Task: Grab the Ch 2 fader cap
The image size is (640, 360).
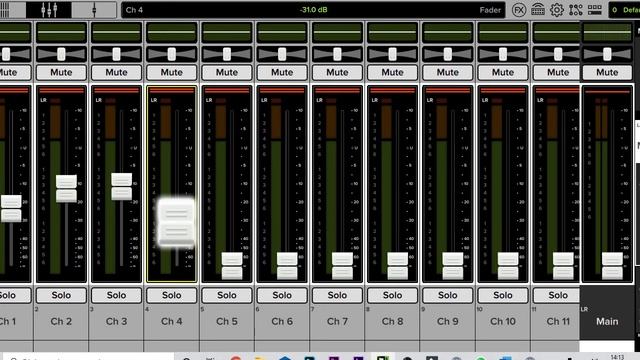Action: click(66, 189)
